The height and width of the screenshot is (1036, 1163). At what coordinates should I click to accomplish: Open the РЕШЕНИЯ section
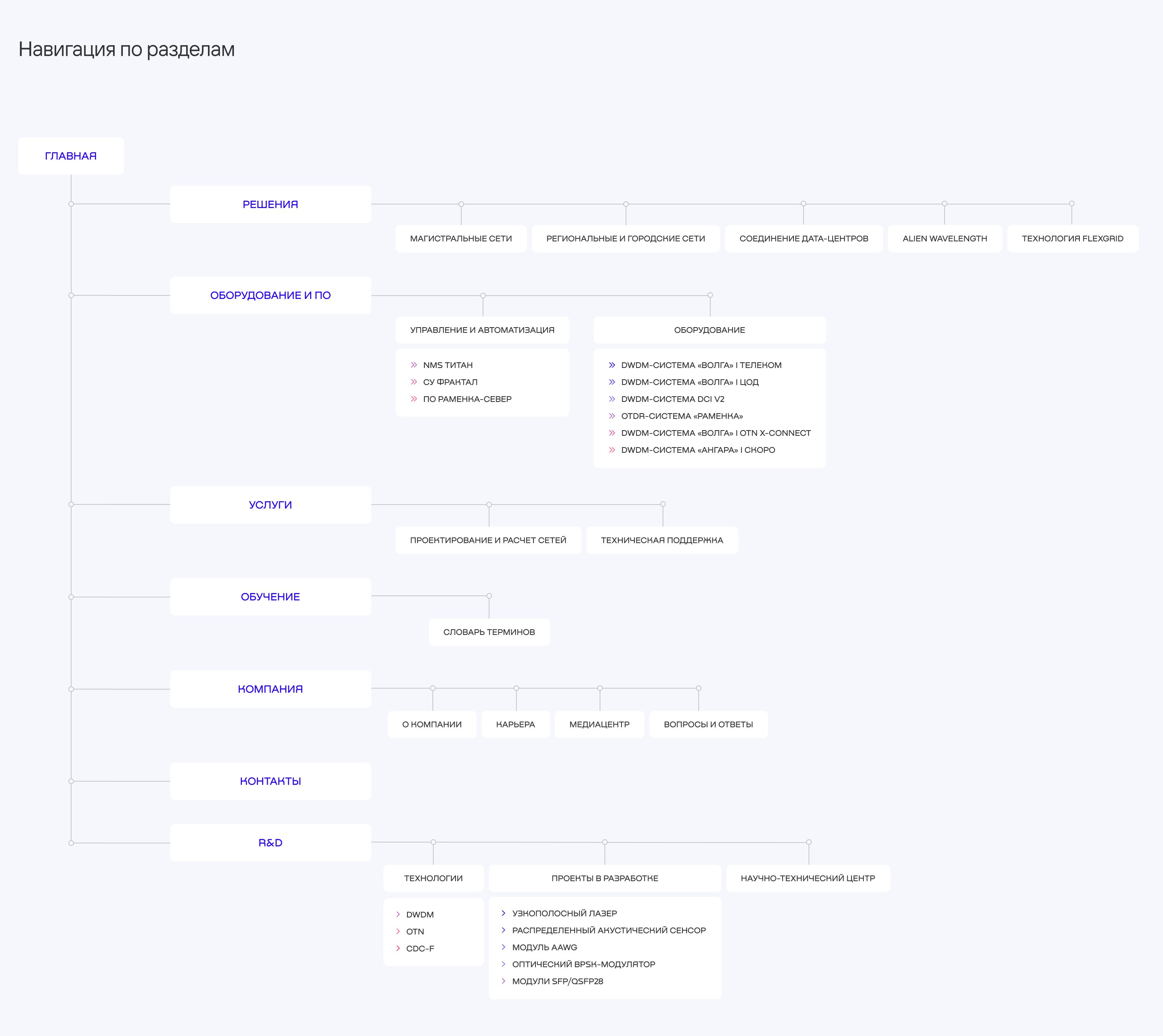coord(270,204)
